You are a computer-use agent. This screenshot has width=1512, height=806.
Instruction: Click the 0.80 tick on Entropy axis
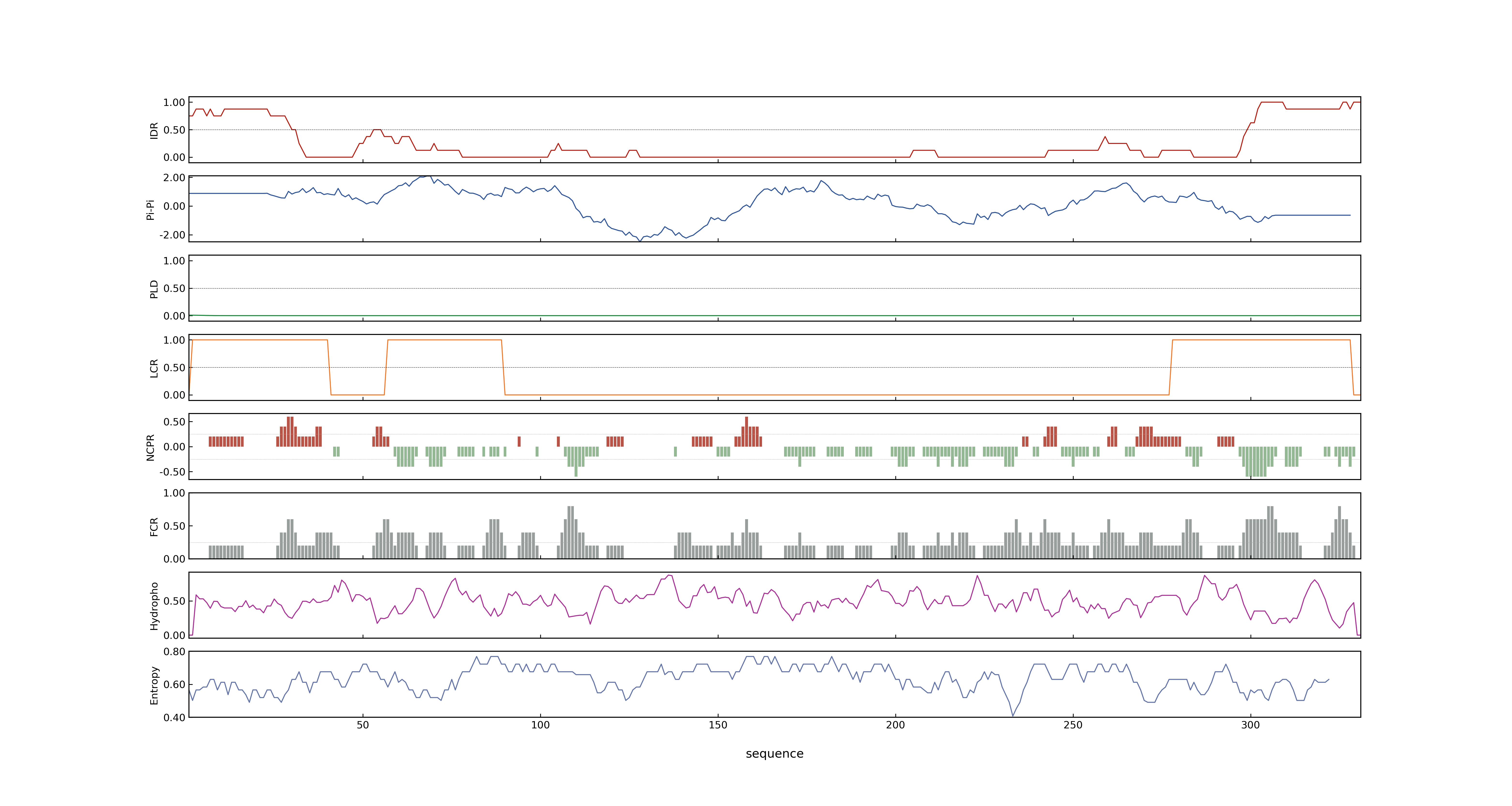(x=174, y=652)
